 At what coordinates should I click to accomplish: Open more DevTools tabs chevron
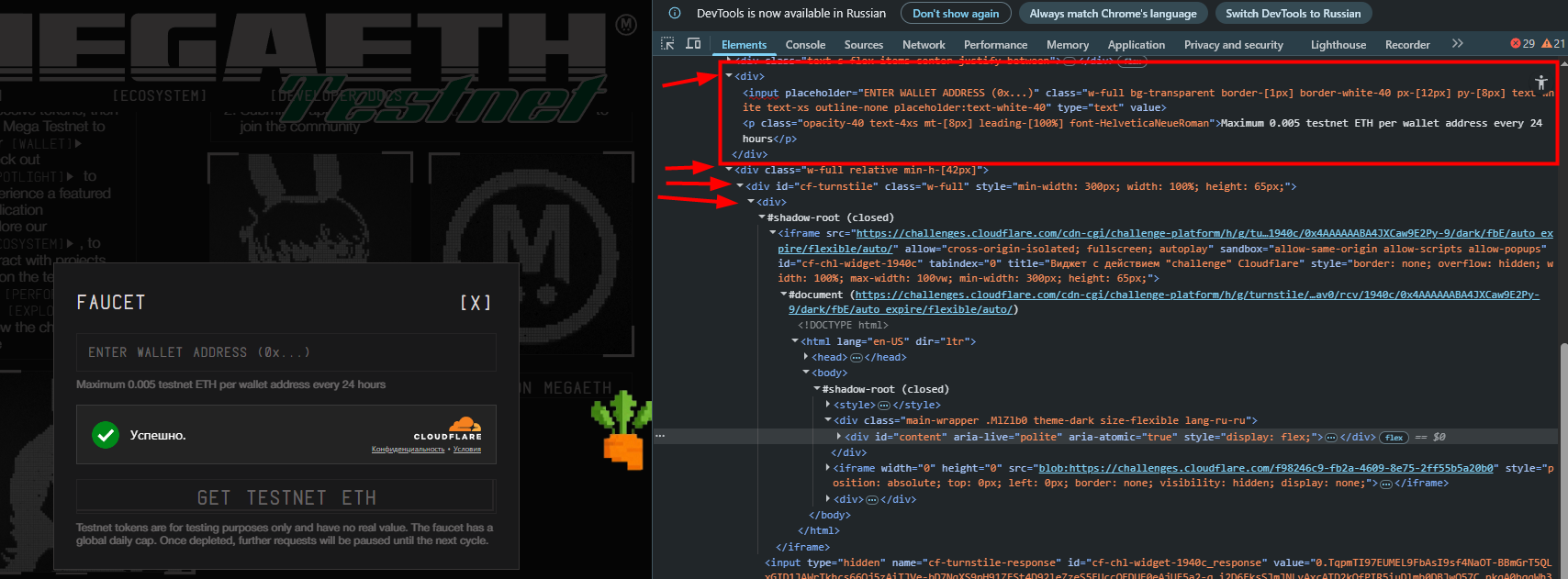pyautogui.click(x=1457, y=44)
